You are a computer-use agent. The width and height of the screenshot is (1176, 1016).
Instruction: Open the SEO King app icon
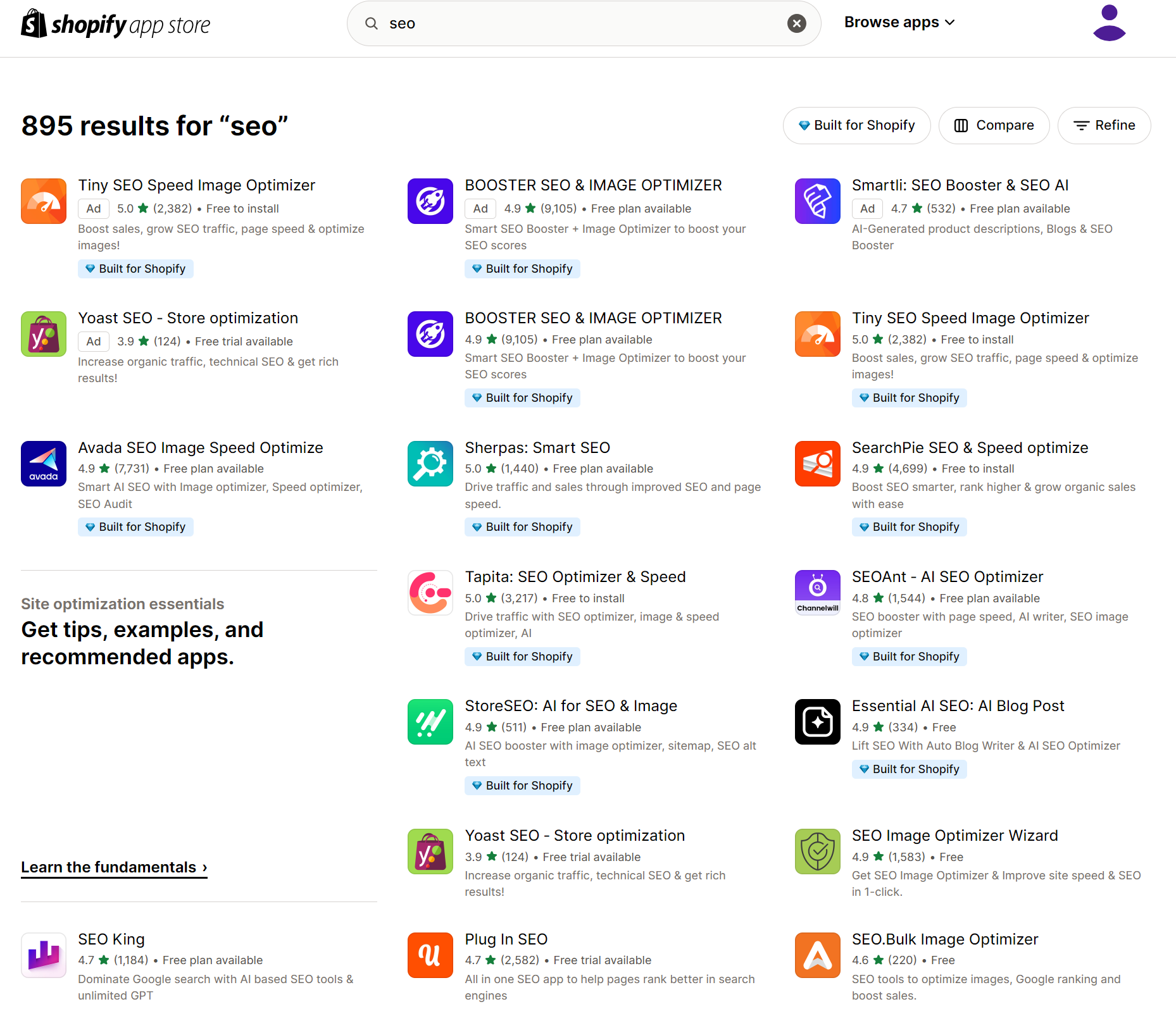tap(44, 955)
